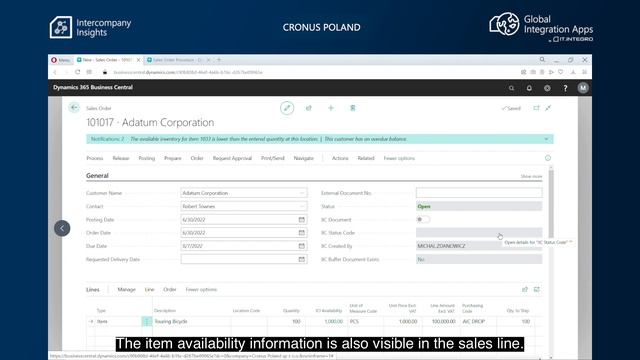Screen dimensions: 640x360
Task: Open the row options for Touring Bicycle
Action: pyautogui.click(x=147, y=321)
